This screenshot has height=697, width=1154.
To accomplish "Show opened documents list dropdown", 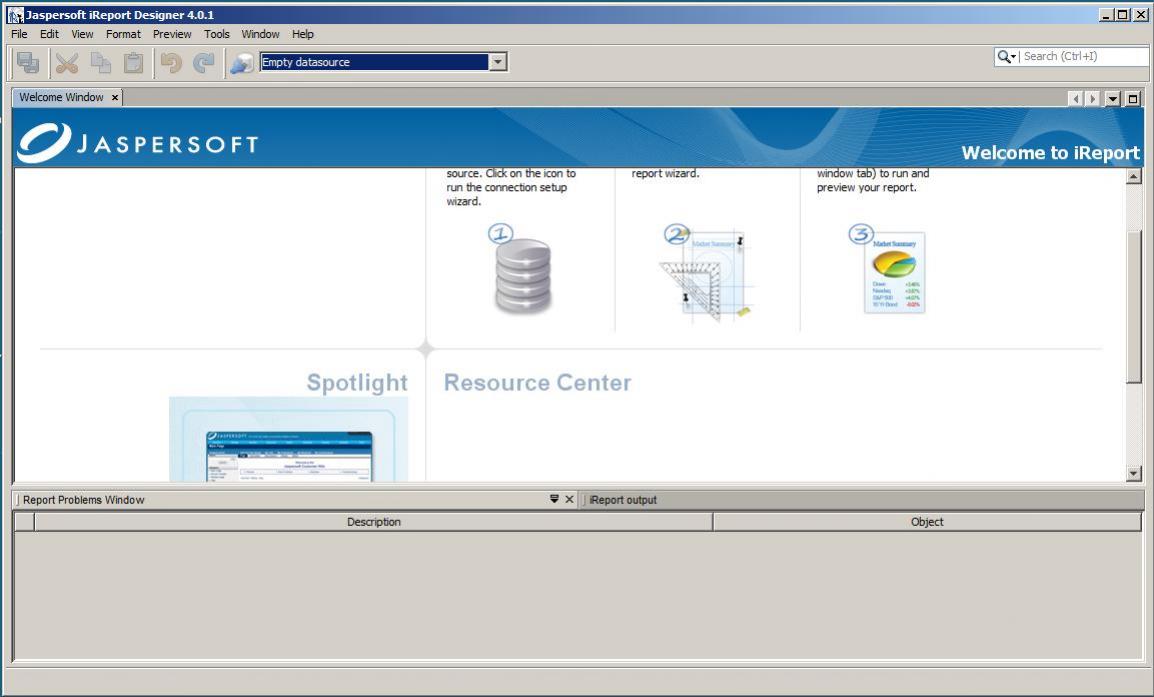I will [x=1113, y=98].
